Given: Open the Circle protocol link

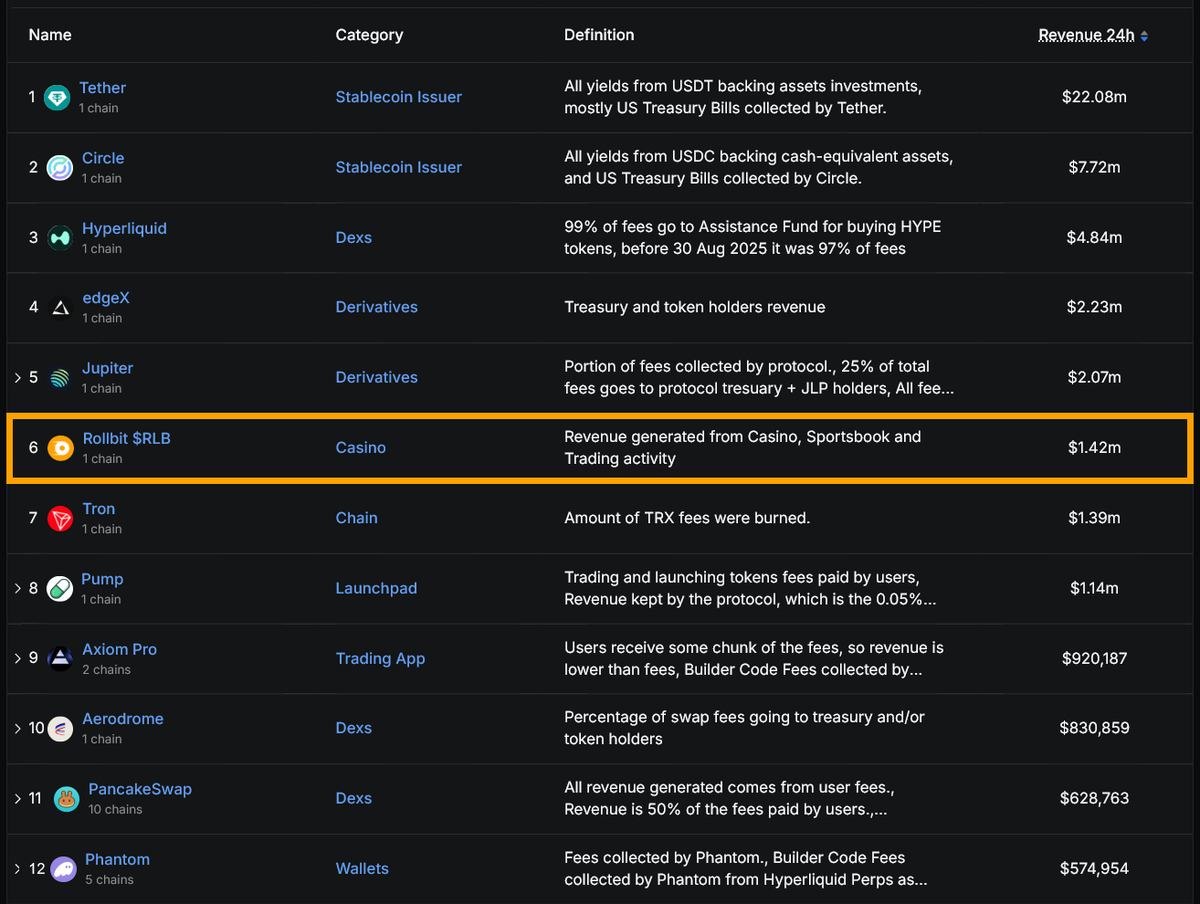Looking at the screenshot, I should pyautogui.click(x=103, y=158).
